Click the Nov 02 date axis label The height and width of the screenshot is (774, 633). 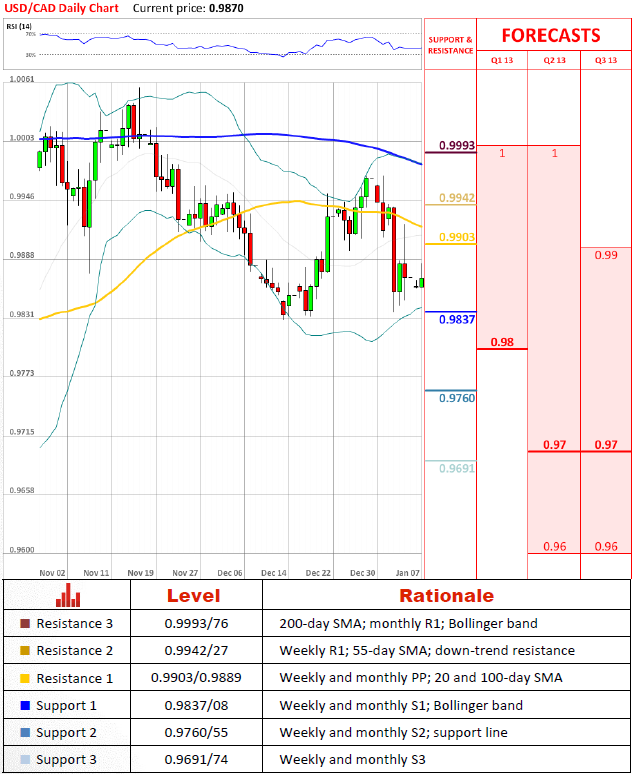coord(52,573)
